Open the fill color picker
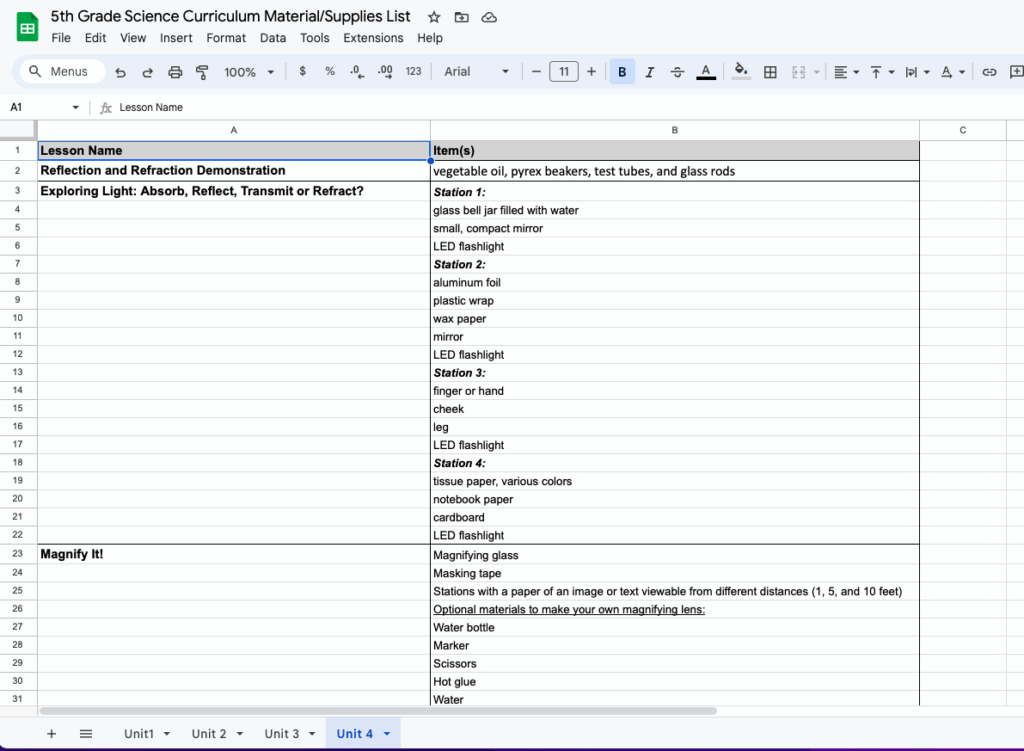 [740, 72]
